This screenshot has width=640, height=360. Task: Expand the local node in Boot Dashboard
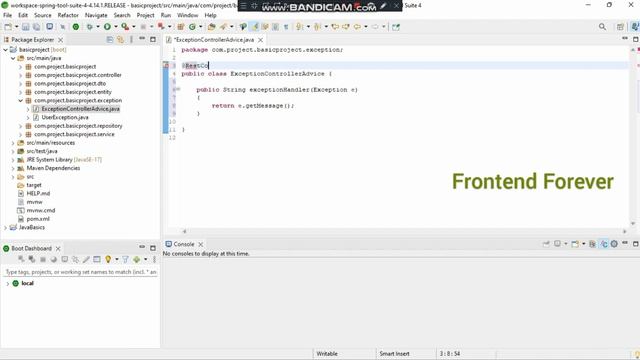click(7, 283)
